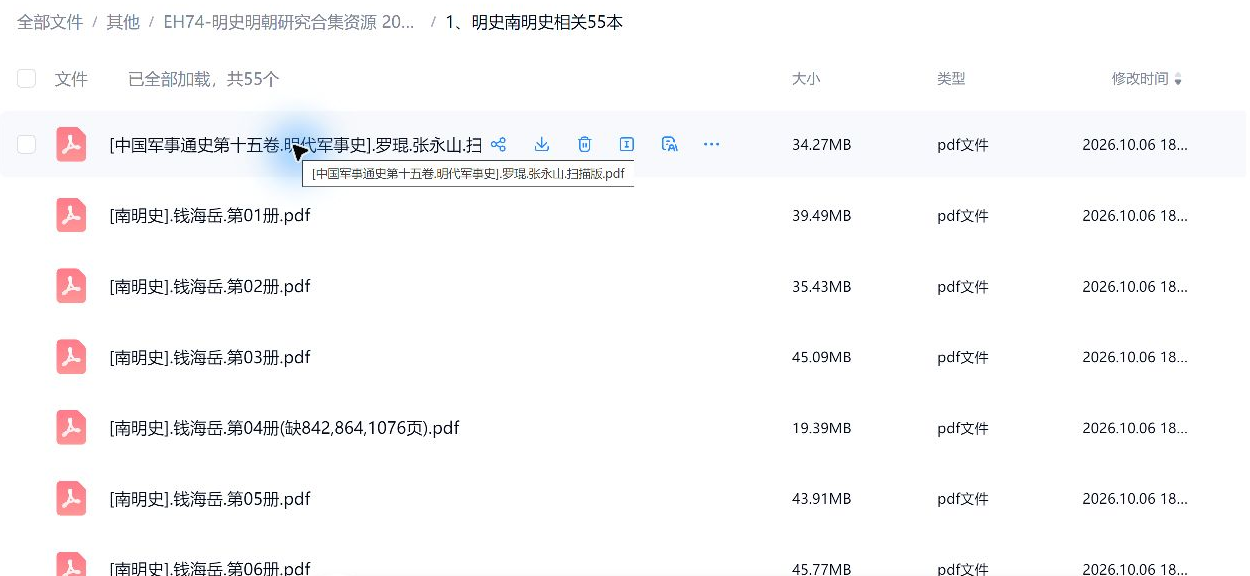The image size is (1250, 576).
Task: Click size value 34.27MB
Action: (822, 145)
